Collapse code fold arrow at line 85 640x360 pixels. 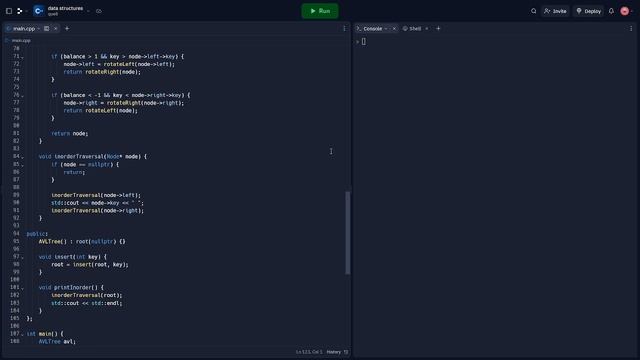click(22, 165)
